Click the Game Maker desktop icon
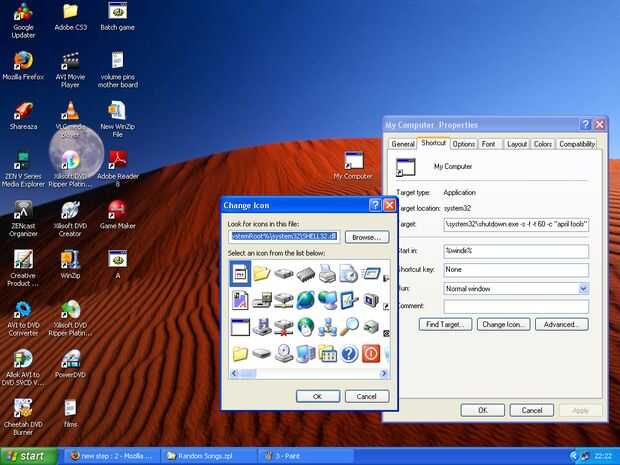The image size is (620, 465). coord(117,215)
